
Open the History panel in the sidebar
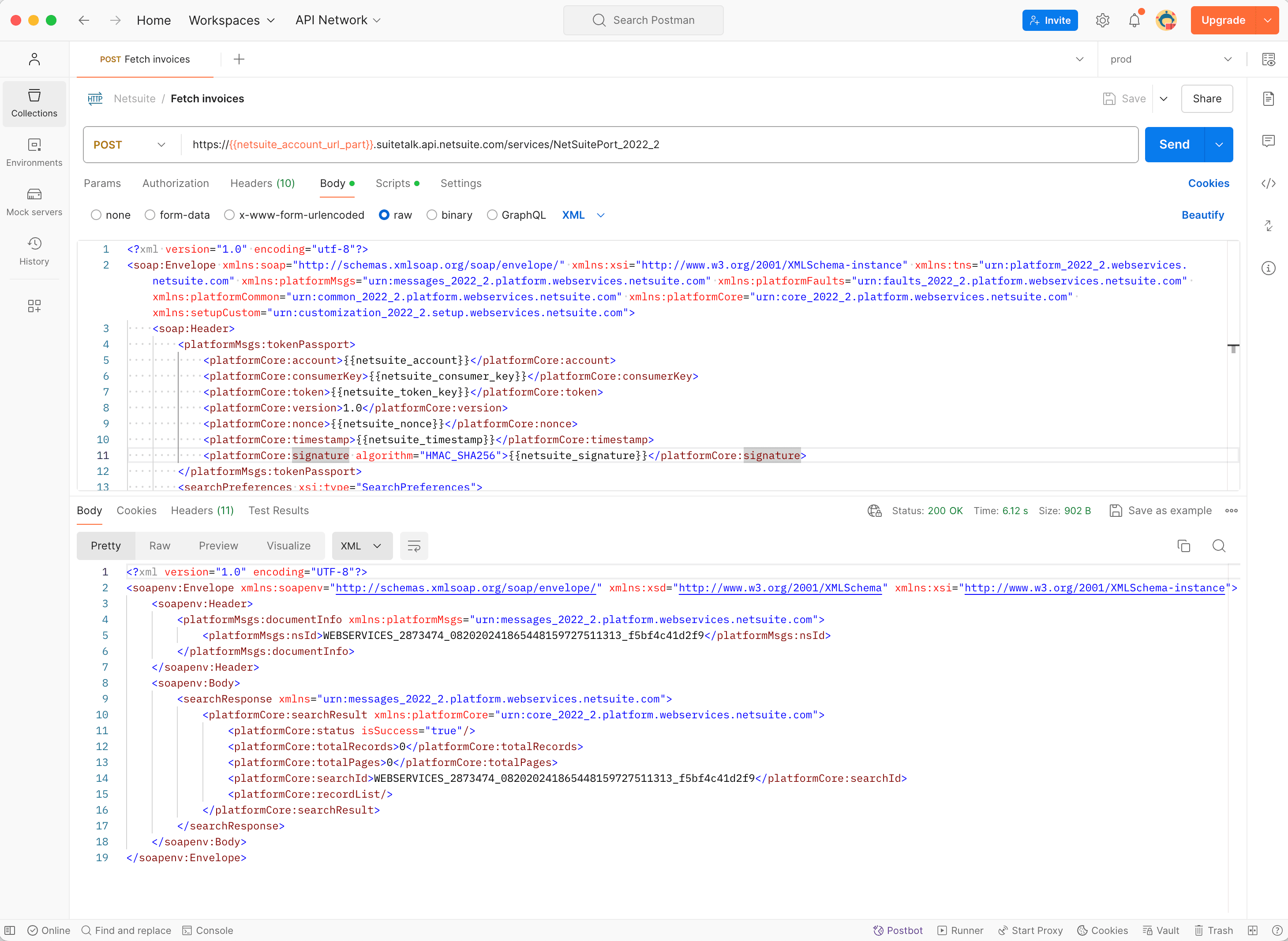34,250
